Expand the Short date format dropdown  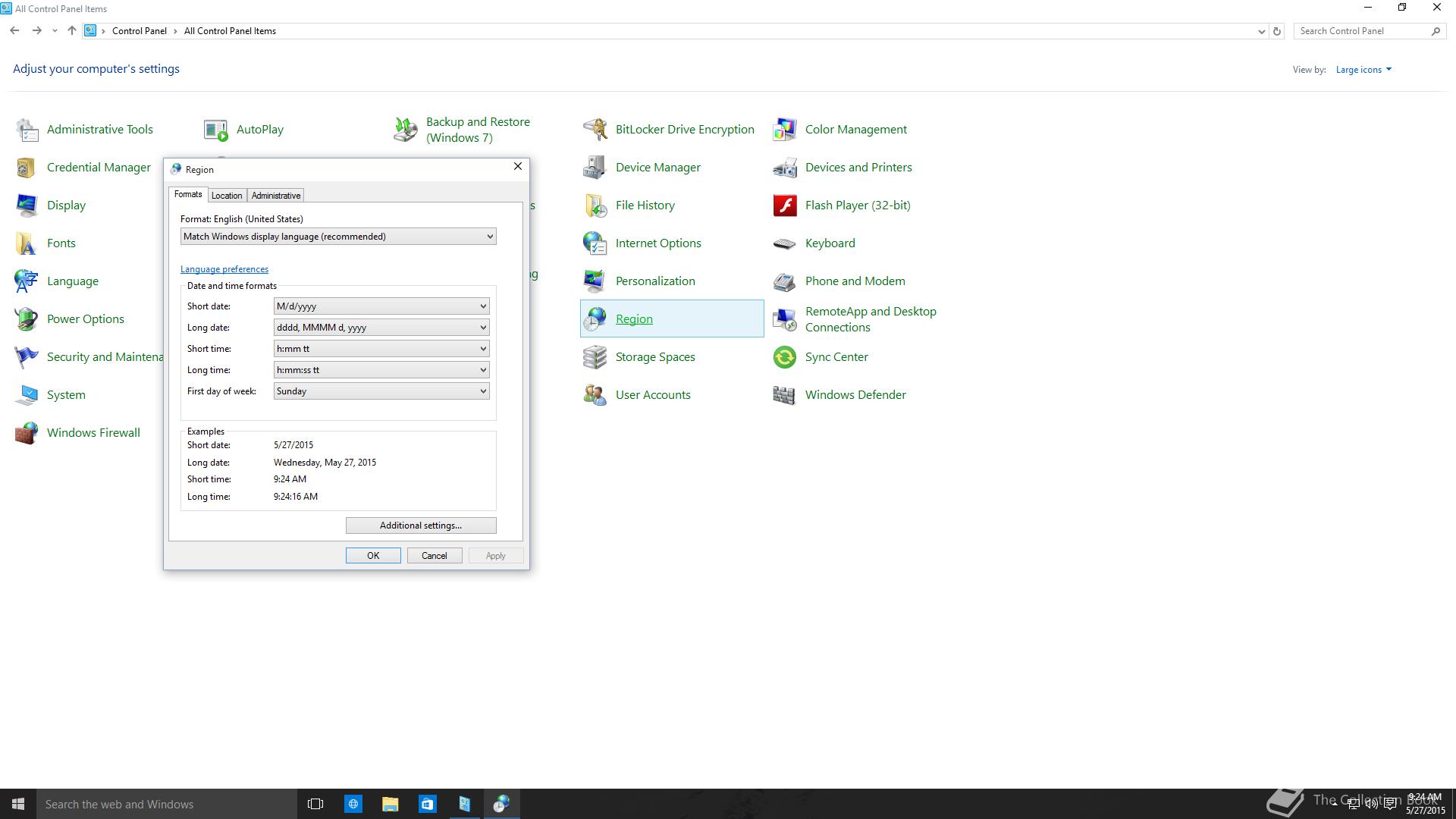381,306
